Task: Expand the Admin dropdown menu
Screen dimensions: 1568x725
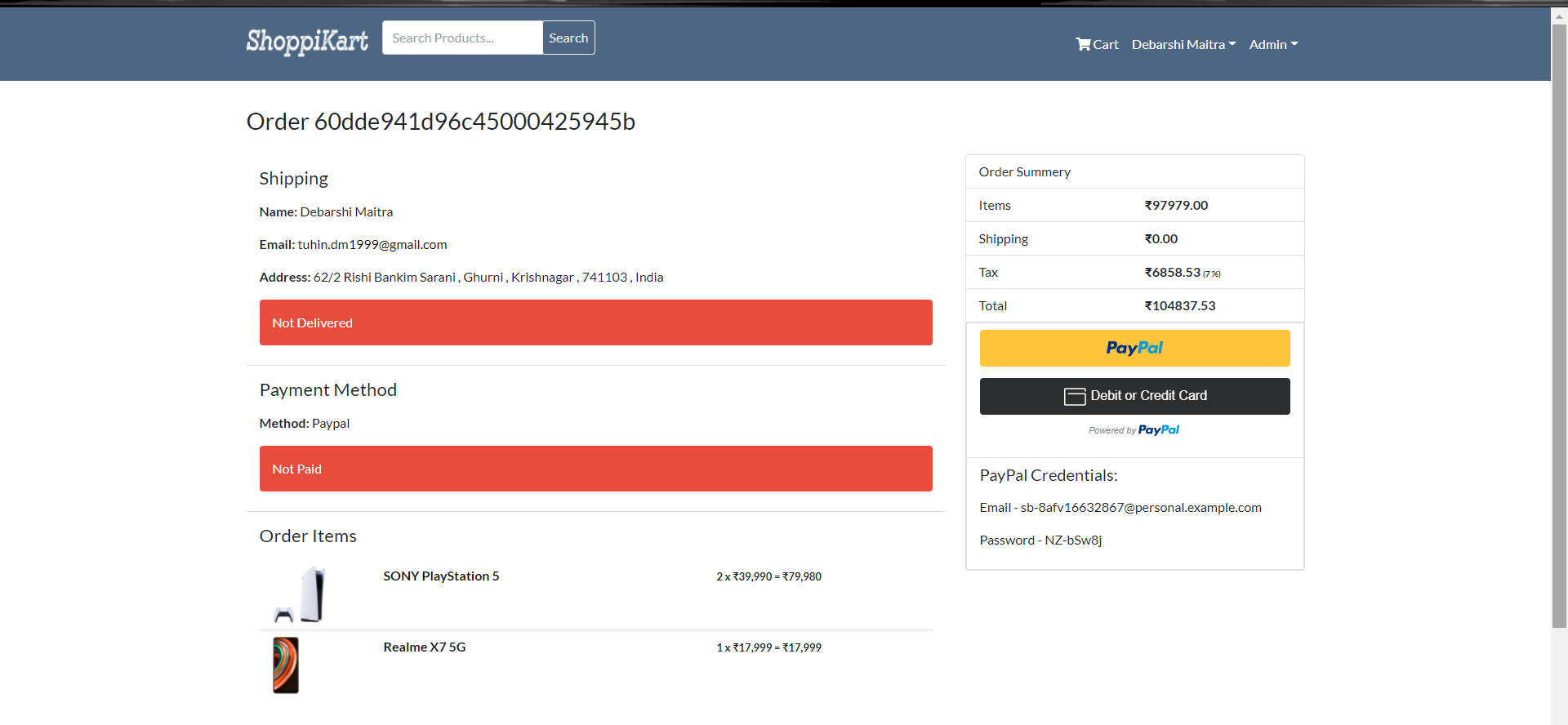Action: (x=1273, y=44)
